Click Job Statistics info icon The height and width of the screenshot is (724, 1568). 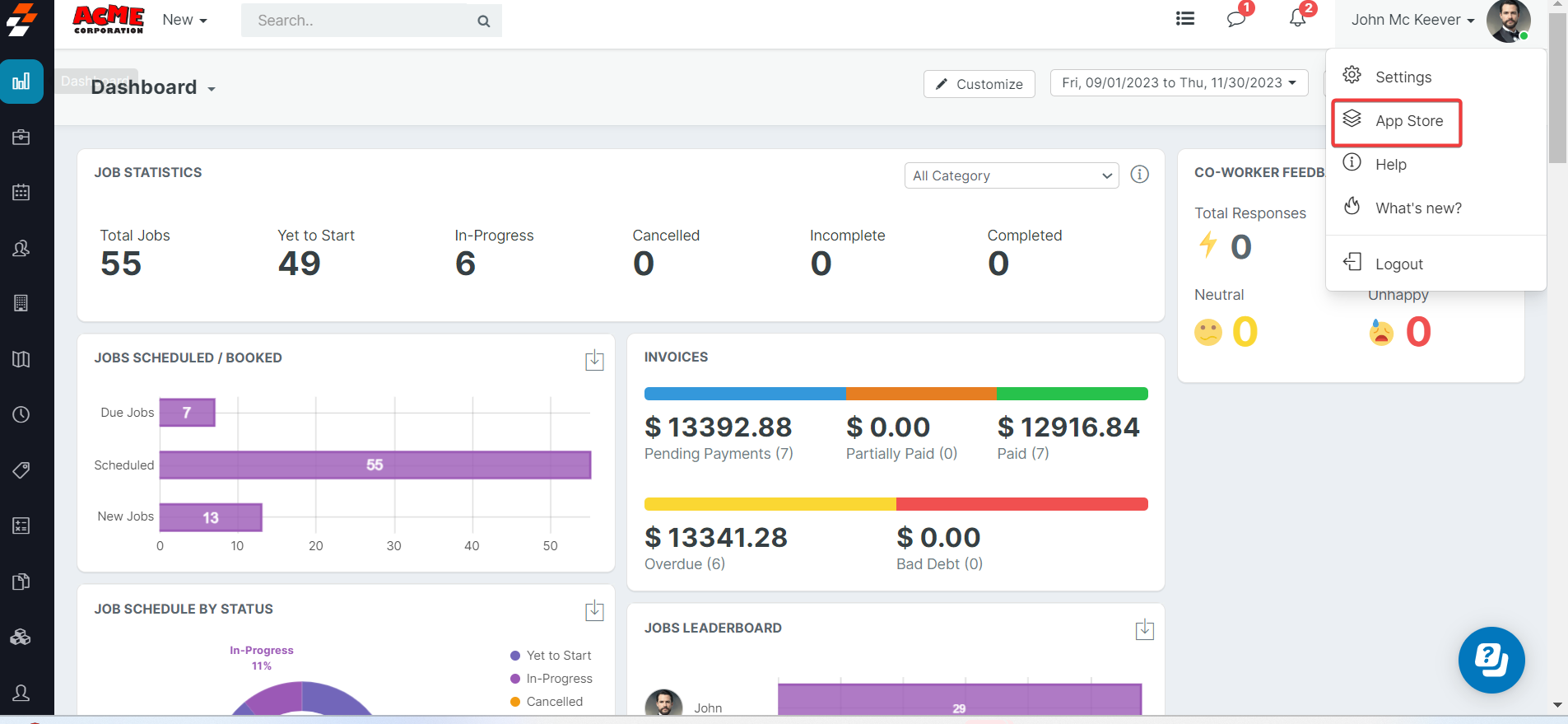coord(1139,175)
